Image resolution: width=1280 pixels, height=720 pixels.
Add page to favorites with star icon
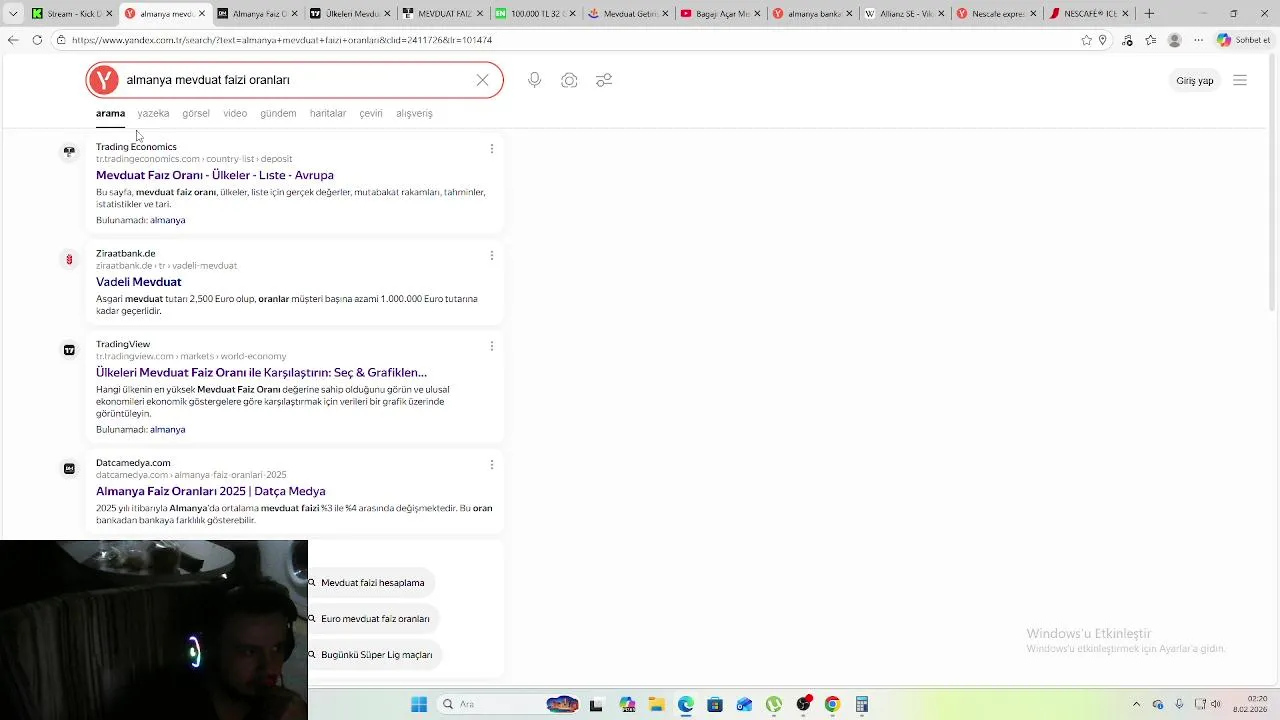coord(1086,40)
